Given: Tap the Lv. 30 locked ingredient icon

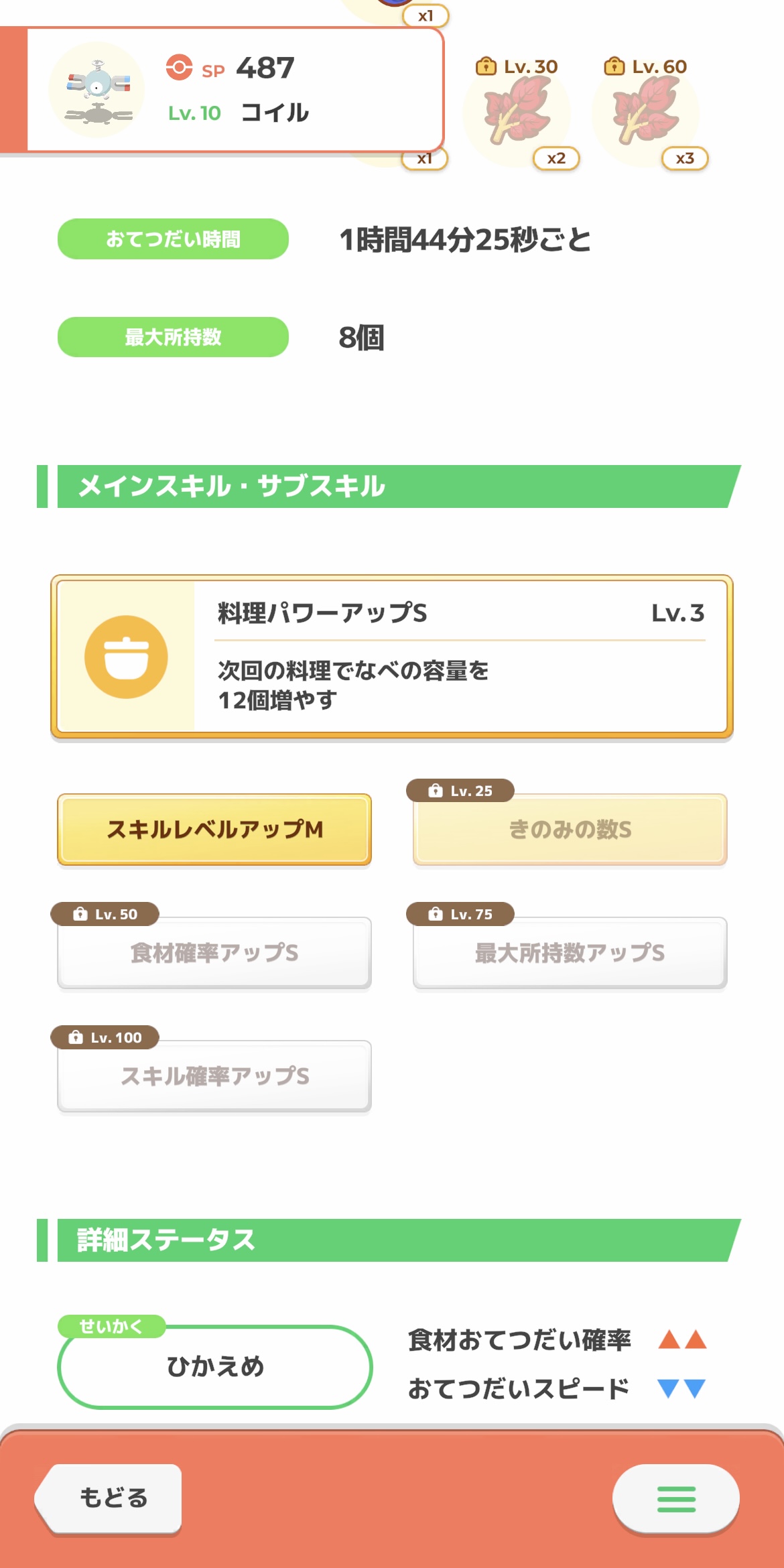Looking at the screenshot, I should tap(517, 111).
